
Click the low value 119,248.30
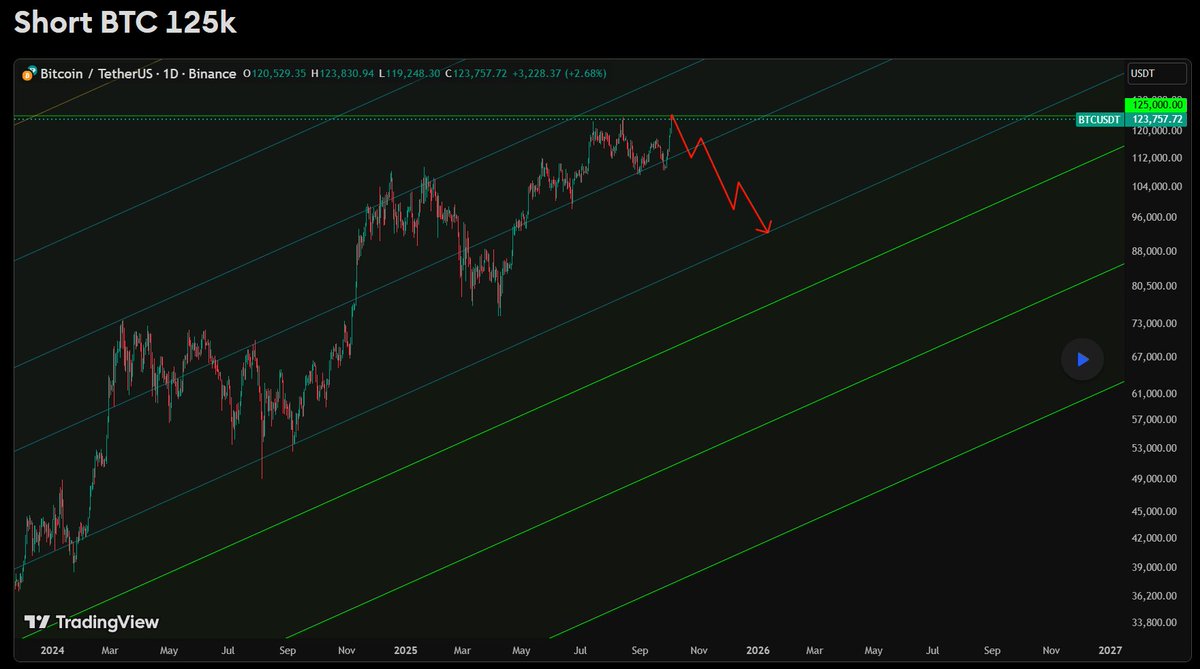coord(415,74)
